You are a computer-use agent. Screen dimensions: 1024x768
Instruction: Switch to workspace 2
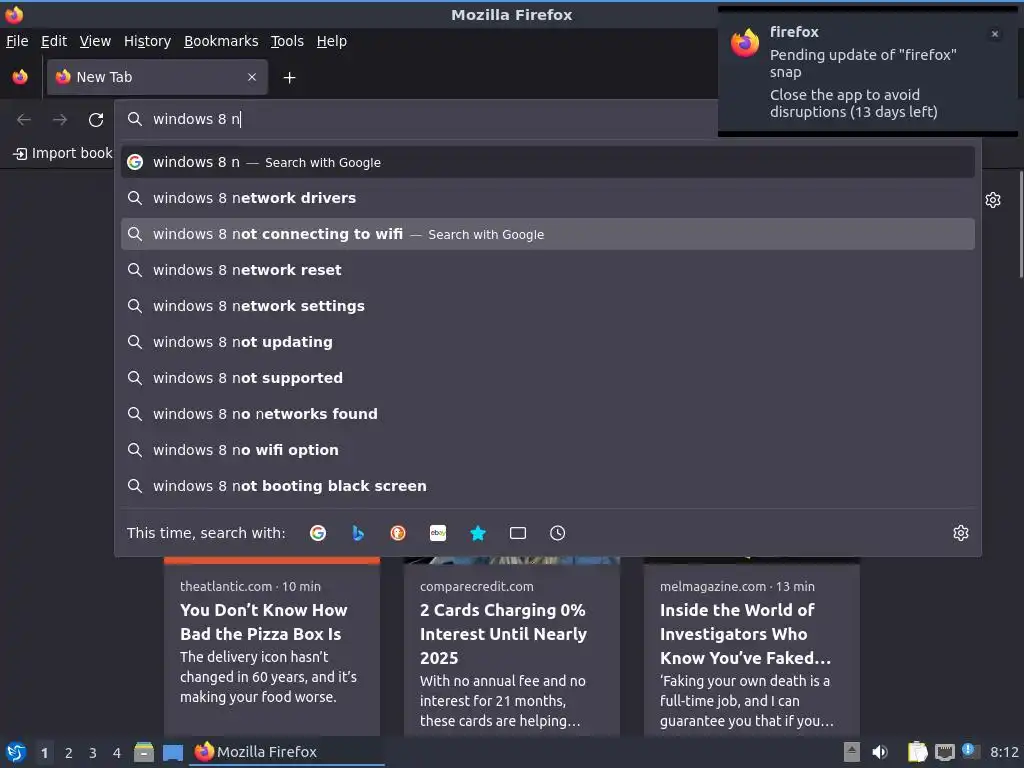[x=69, y=753]
